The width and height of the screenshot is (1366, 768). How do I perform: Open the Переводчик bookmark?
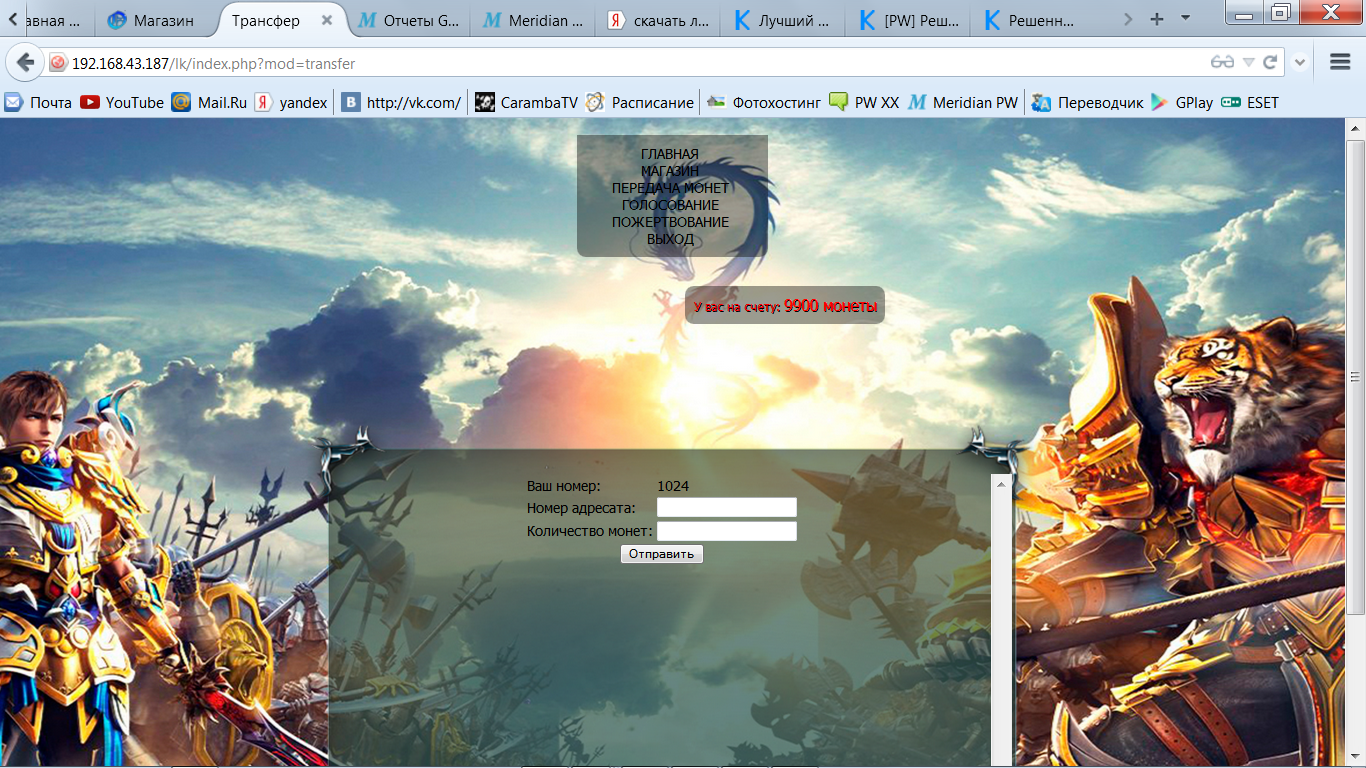point(1087,102)
